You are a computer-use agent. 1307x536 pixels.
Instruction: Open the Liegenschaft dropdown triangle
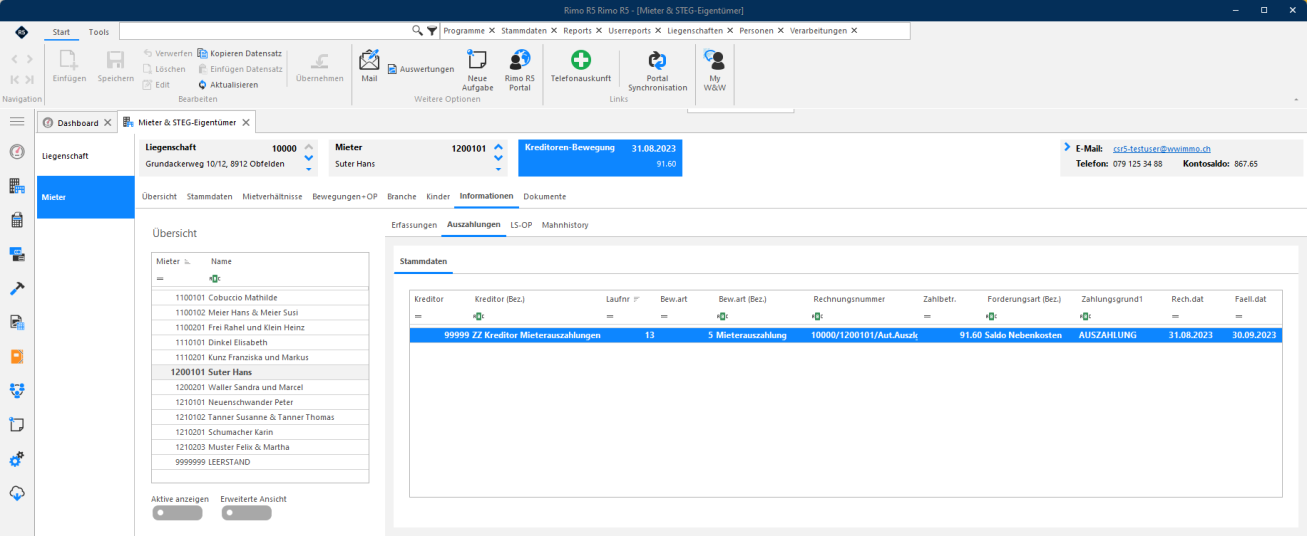pyautogui.click(x=308, y=169)
